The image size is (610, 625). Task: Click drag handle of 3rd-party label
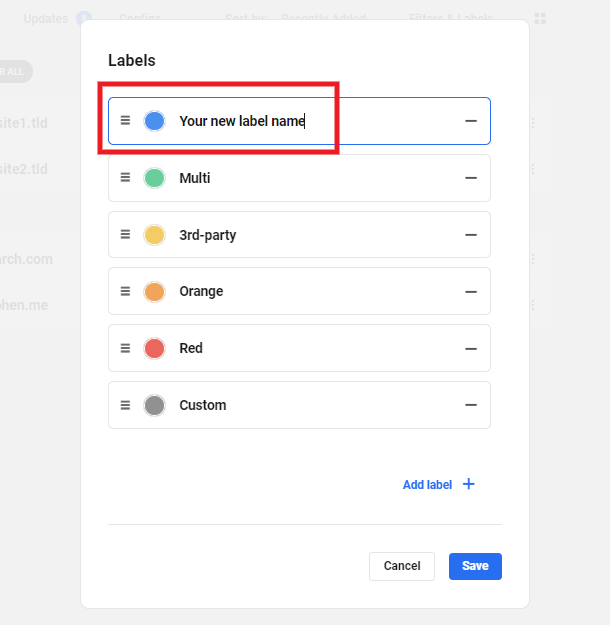pyautogui.click(x=125, y=235)
